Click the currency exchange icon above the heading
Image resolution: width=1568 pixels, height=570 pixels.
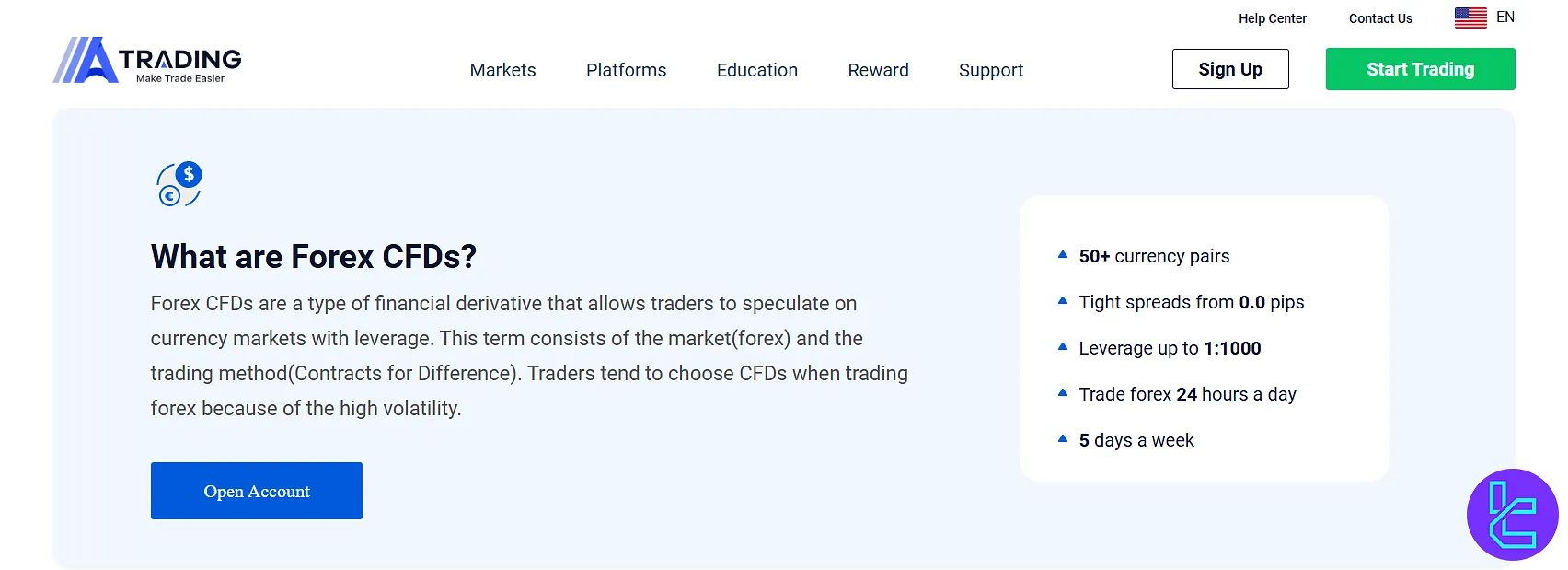[x=178, y=183]
